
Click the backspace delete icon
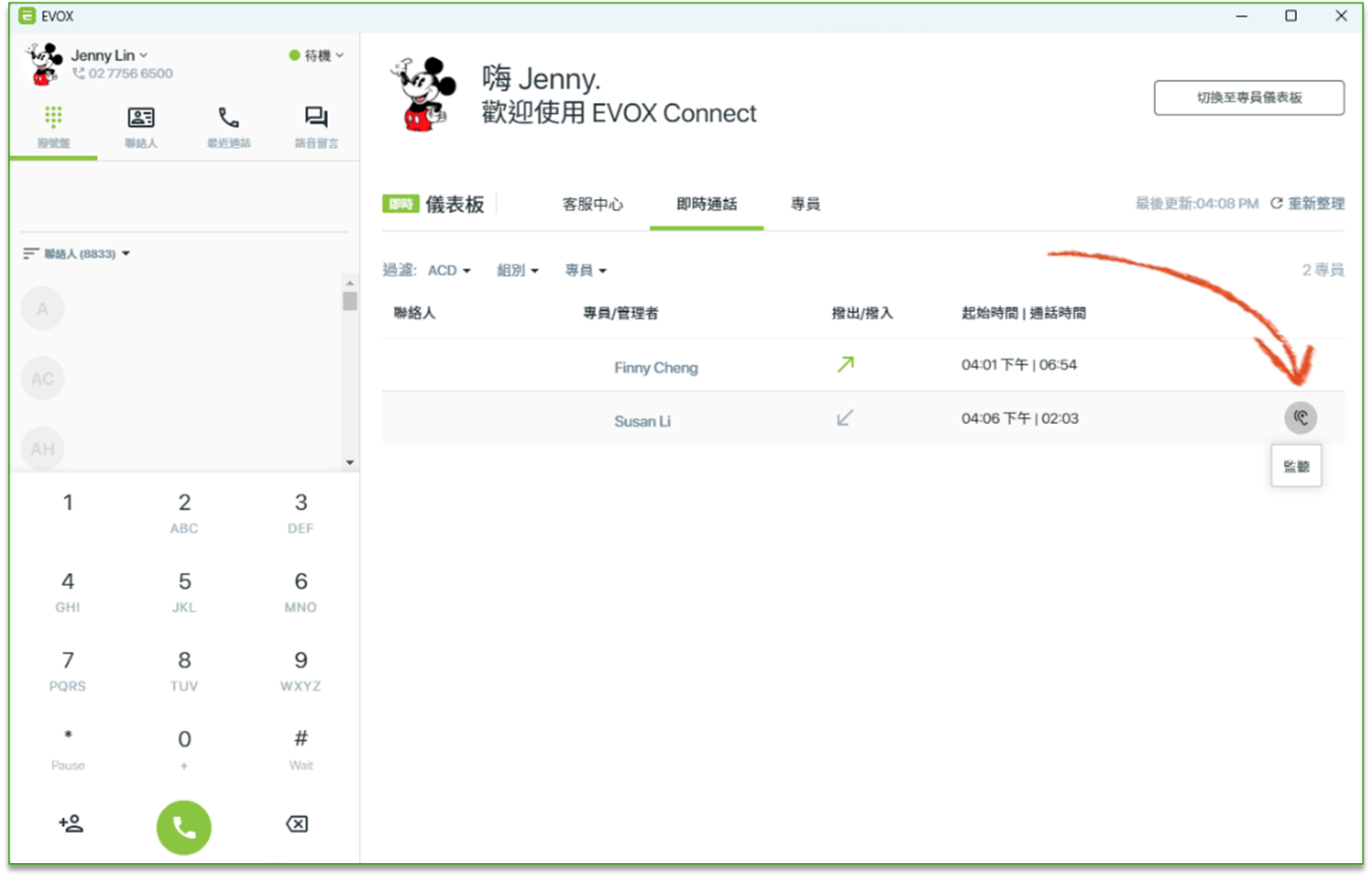297,823
